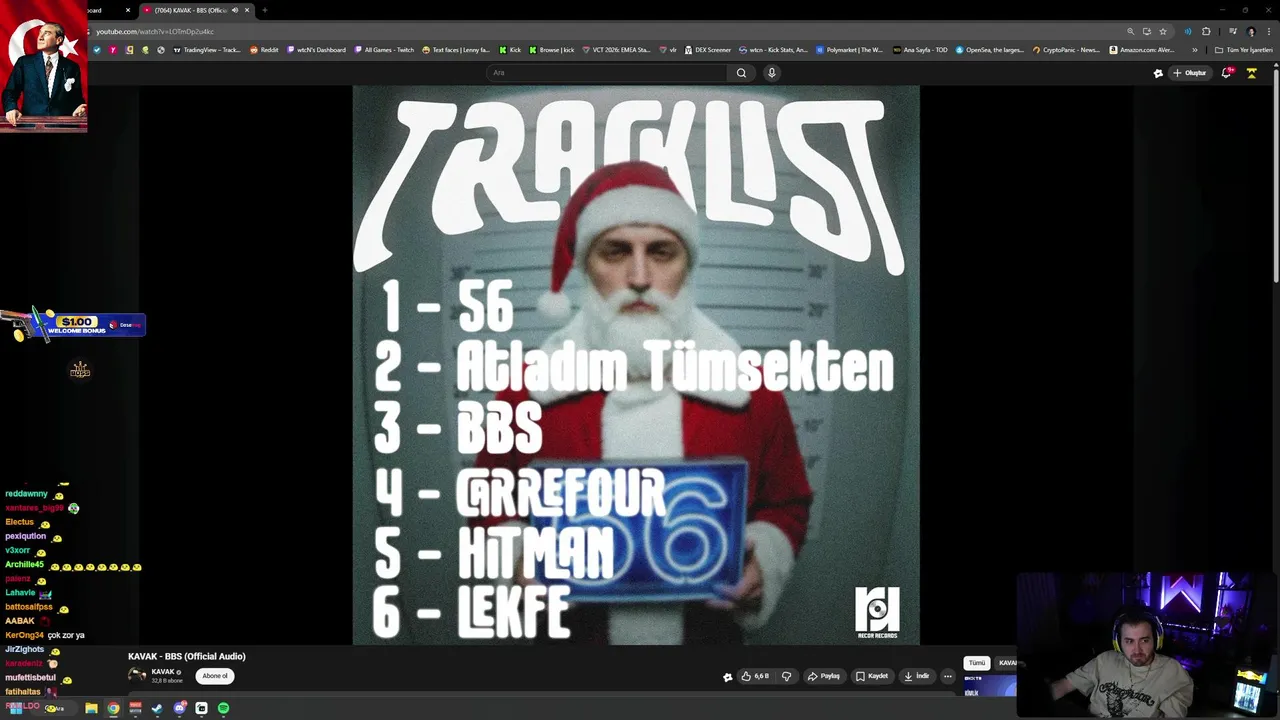Open Tüm Yer İşaretleri bookmarks folder
The height and width of the screenshot is (720, 1280).
1244,50
